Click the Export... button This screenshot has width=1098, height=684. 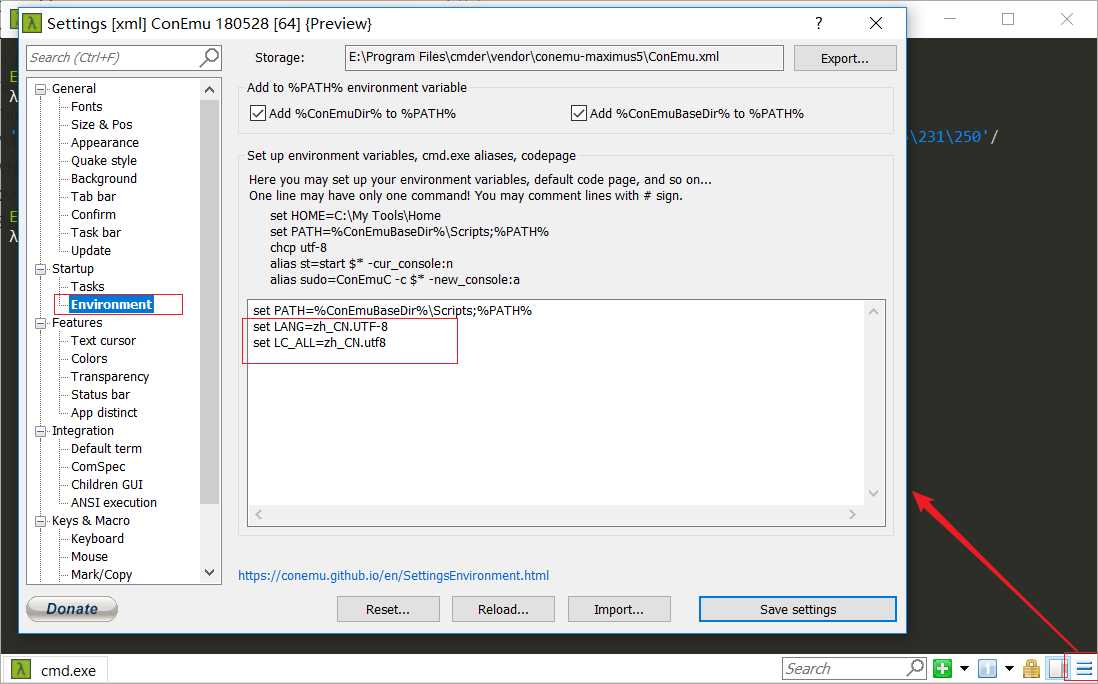coord(845,58)
